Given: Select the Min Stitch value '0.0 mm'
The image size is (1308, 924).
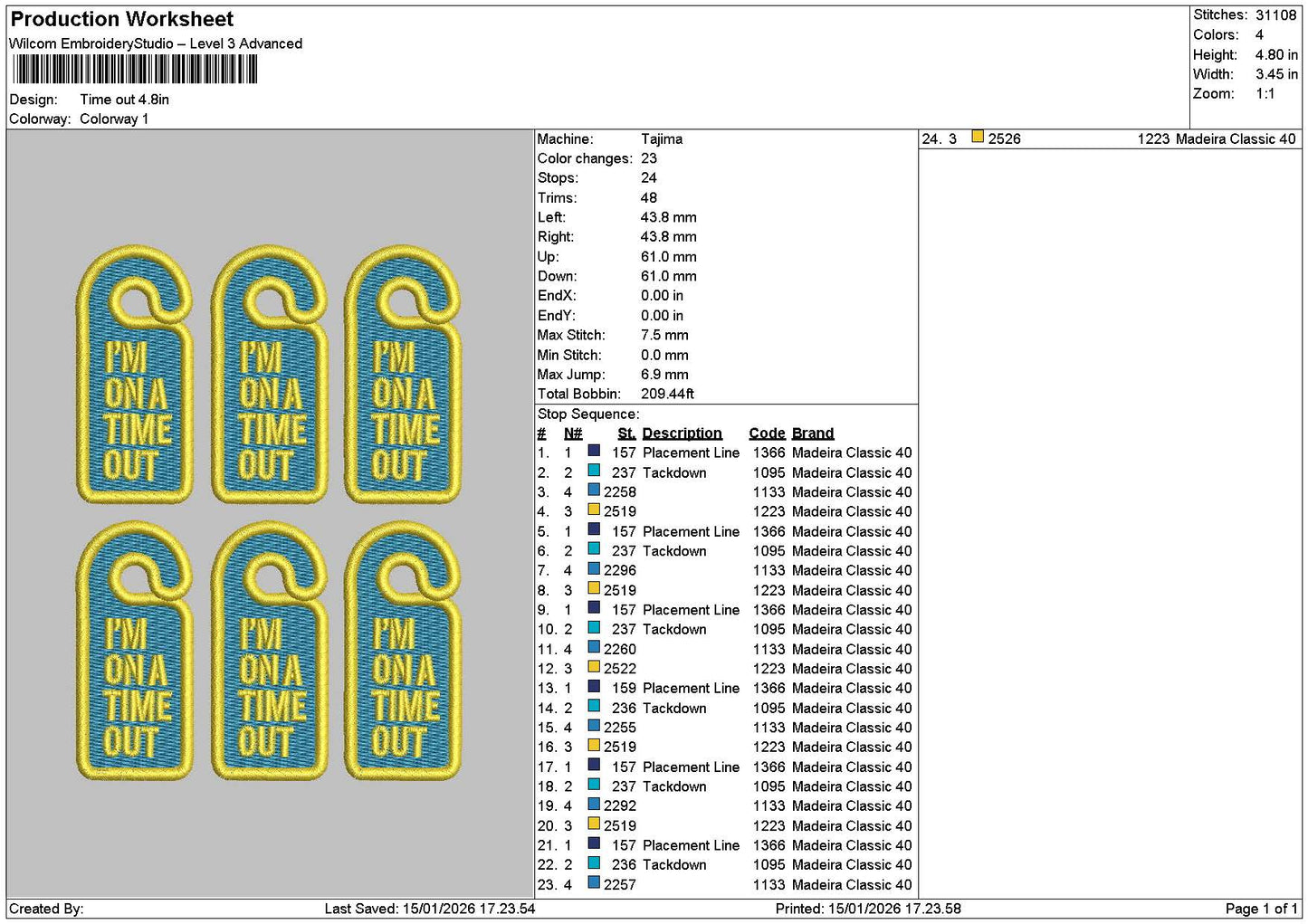Looking at the screenshot, I should pos(664,355).
